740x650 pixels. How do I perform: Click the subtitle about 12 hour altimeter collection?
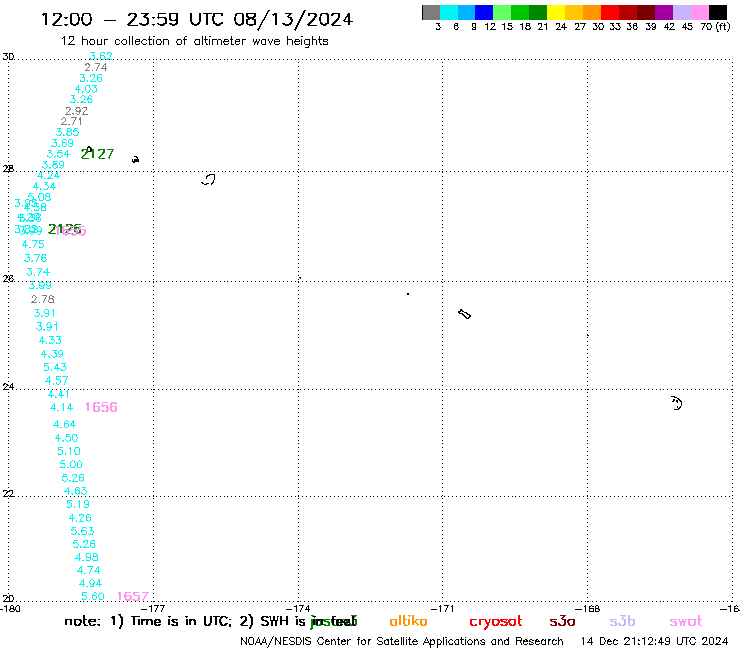coord(194,41)
